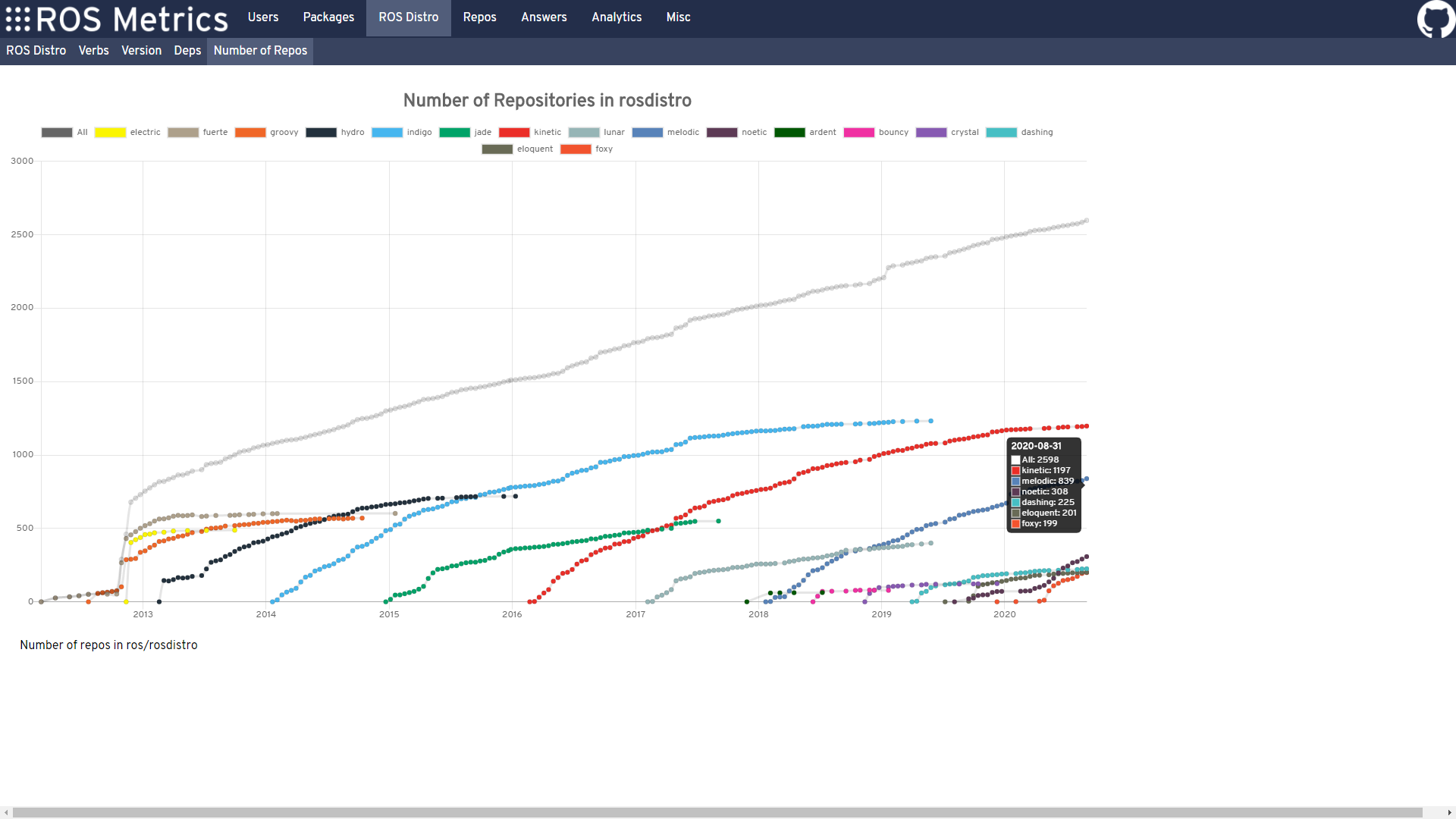
Task: Toggle the indigo legend entry
Action: click(387, 133)
